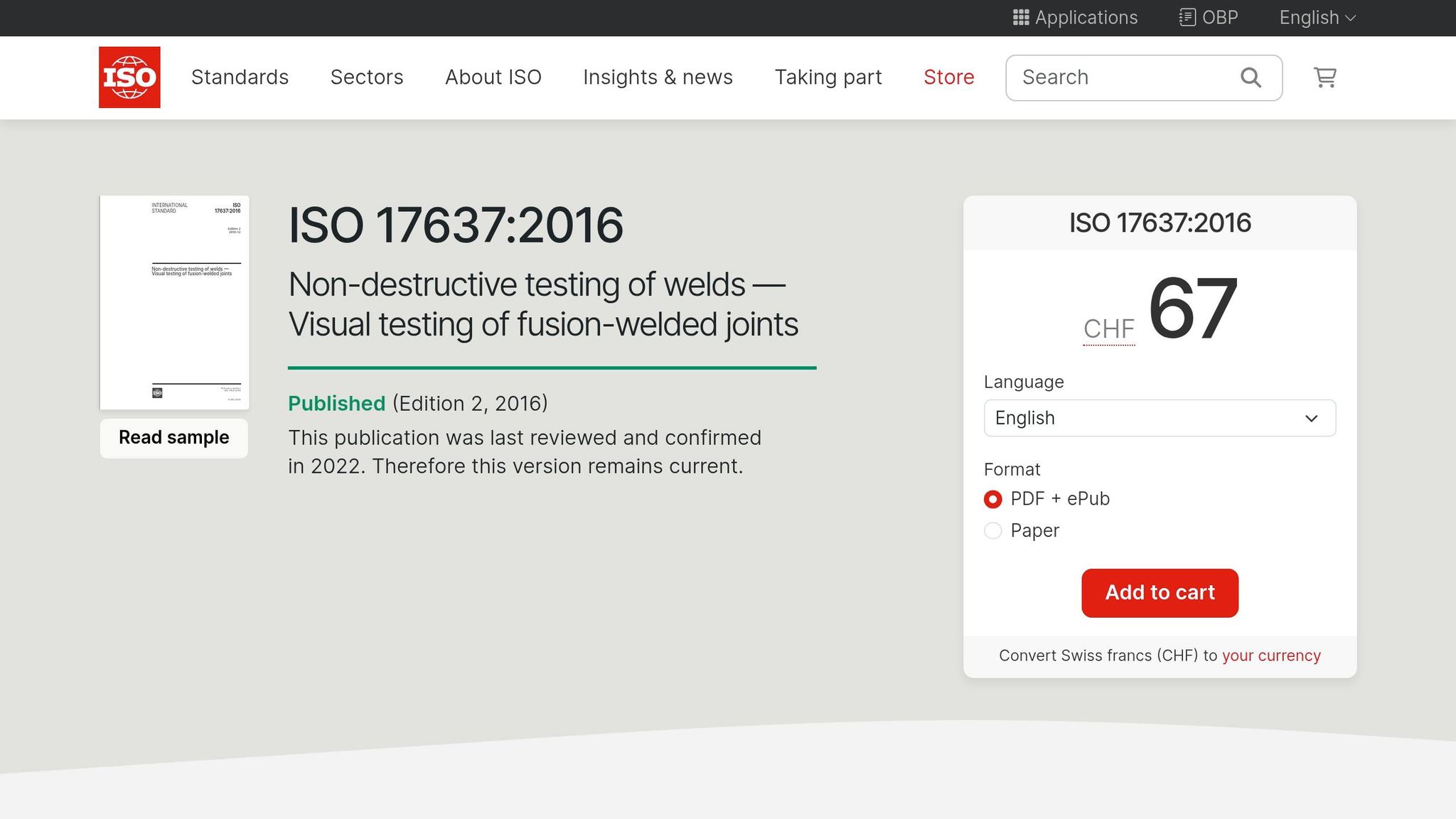Click the Read sample button
Image resolution: width=1456 pixels, height=819 pixels.
(173, 437)
